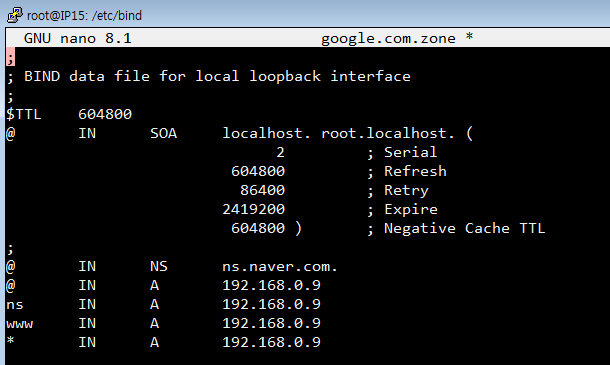Click the 'GNU nano 8.1' header text

[77, 38]
